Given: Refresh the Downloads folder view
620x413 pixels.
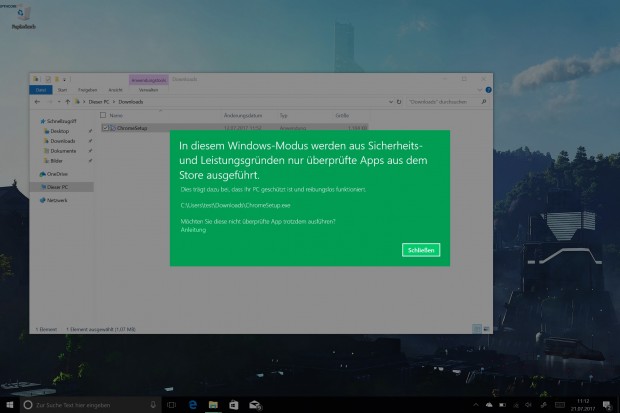Looking at the screenshot, I should click(x=399, y=102).
